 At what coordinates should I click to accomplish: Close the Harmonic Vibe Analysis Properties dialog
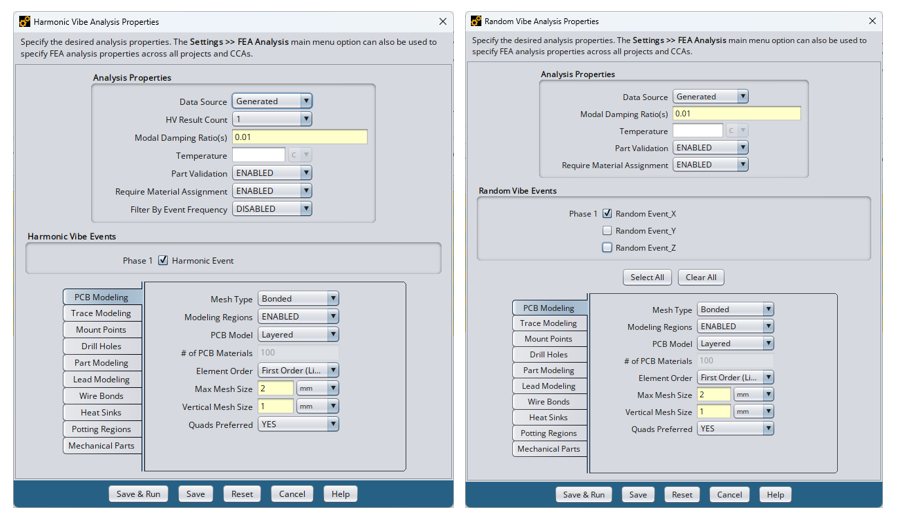pyautogui.click(x=443, y=21)
